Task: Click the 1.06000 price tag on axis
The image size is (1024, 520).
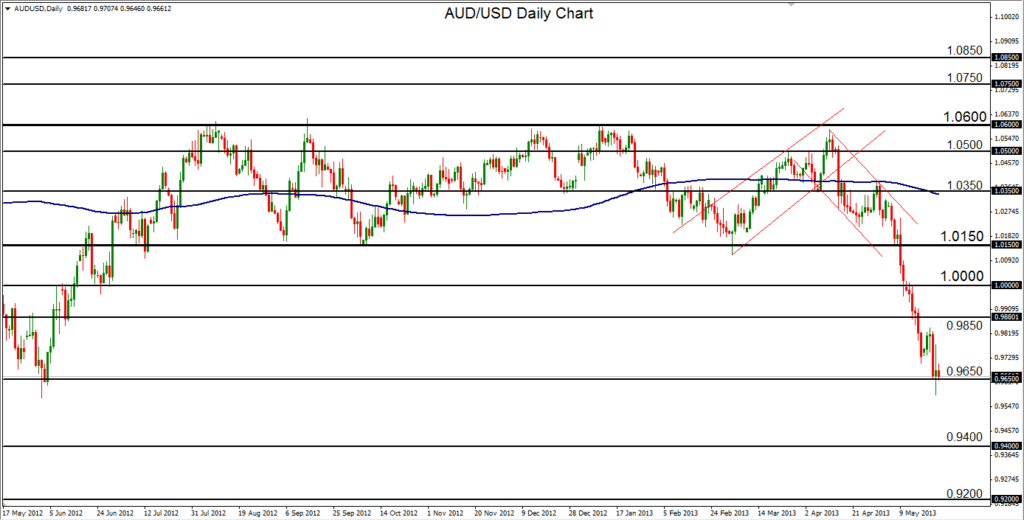Action: click(x=1005, y=124)
